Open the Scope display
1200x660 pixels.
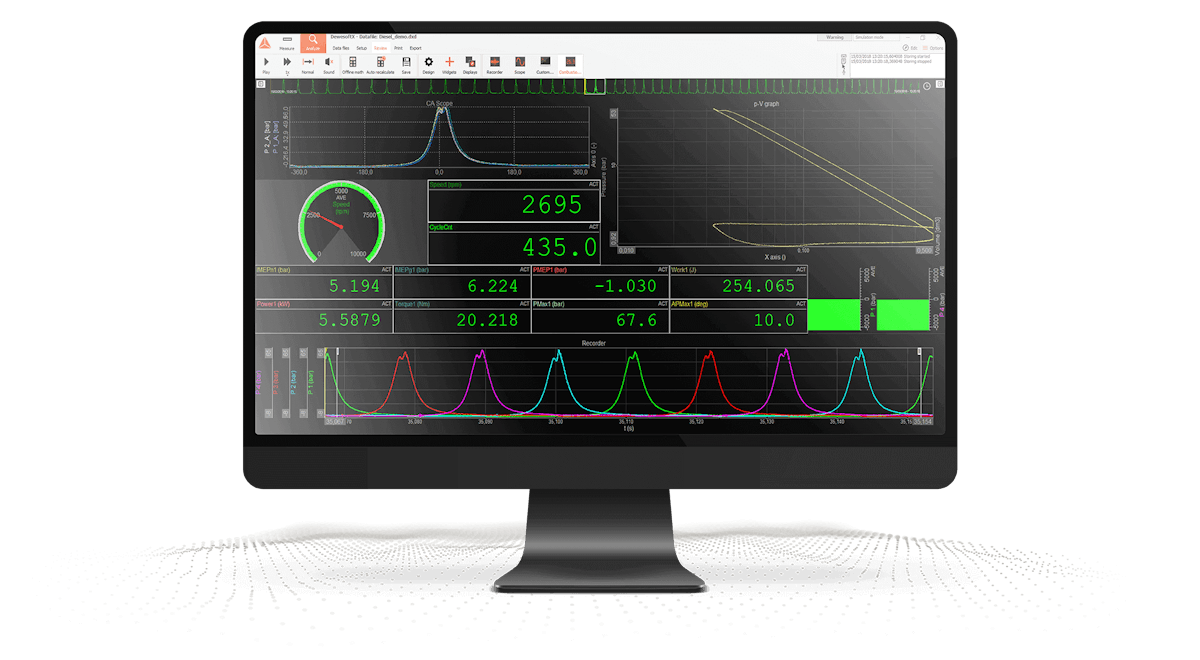[x=520, y=65]
